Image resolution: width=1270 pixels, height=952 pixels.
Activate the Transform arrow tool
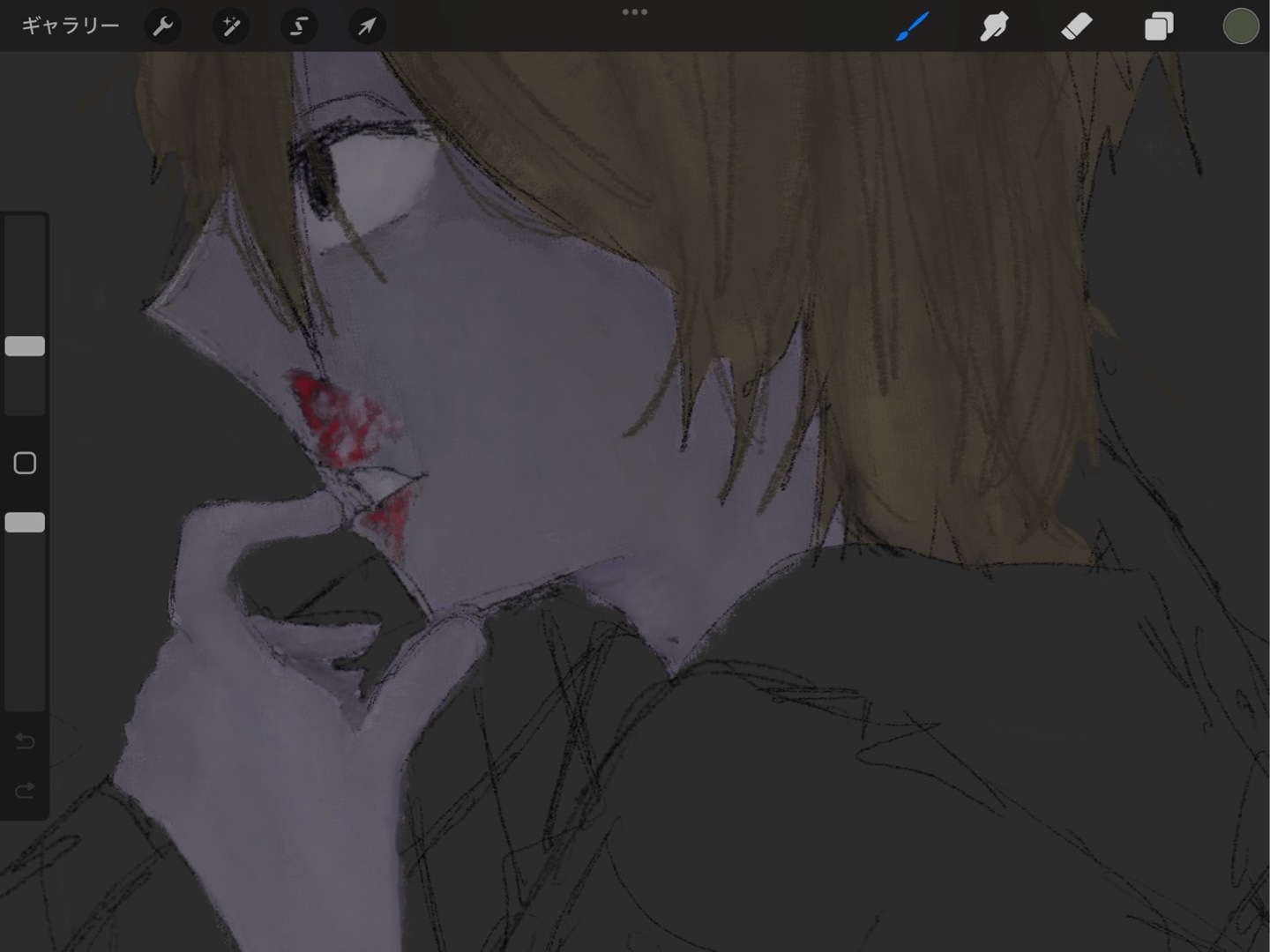coord(367,26)
